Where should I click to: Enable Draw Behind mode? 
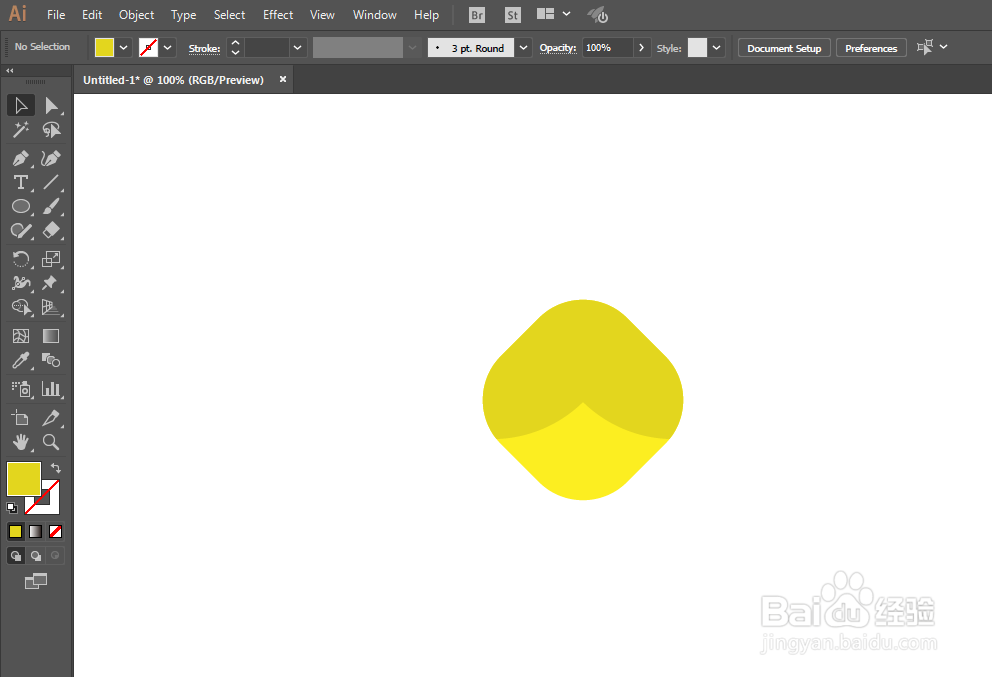pyautogui.click(x=35, y=556)
